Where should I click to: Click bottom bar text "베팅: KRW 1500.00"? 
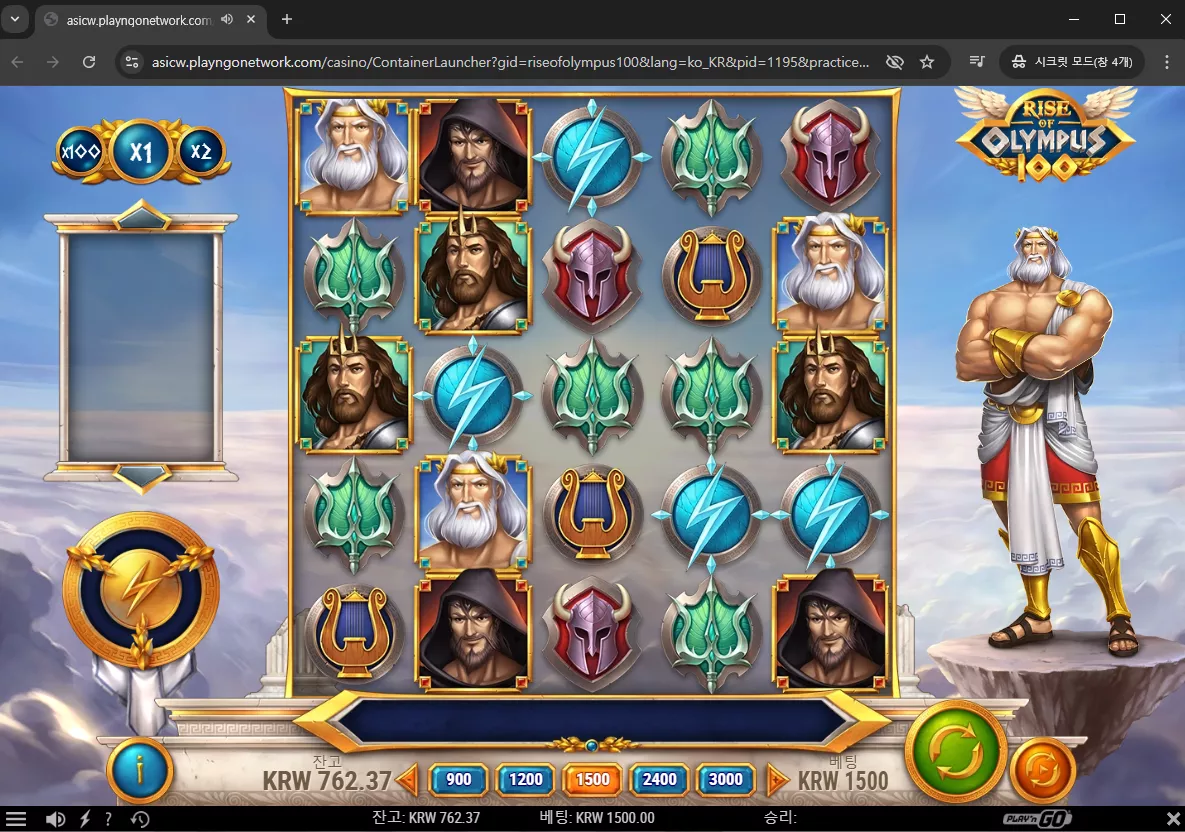[x=597, y=818]
